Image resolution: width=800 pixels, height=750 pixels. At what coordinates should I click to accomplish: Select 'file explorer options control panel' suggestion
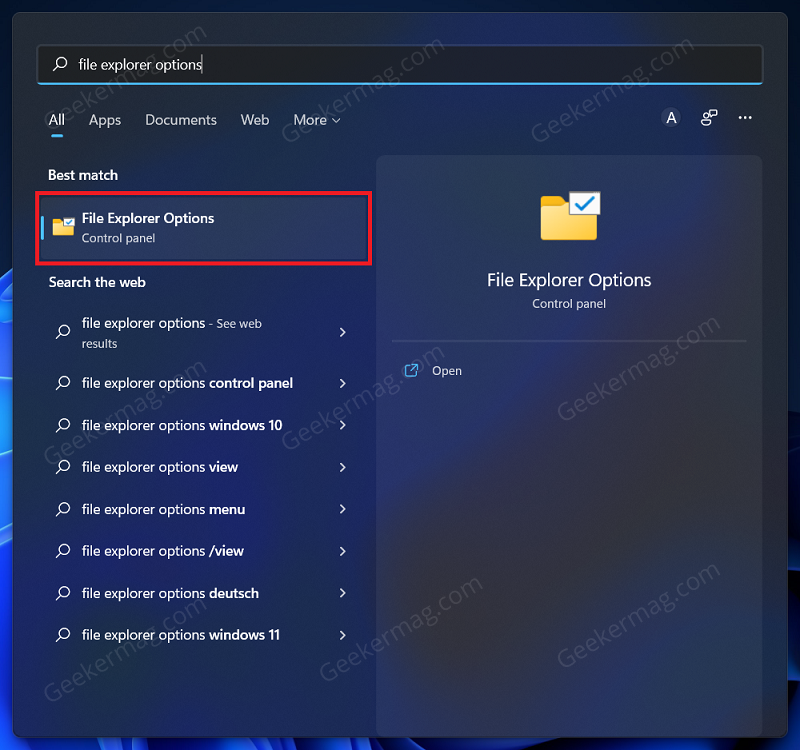pyautogui.click(x=202, y=383)
